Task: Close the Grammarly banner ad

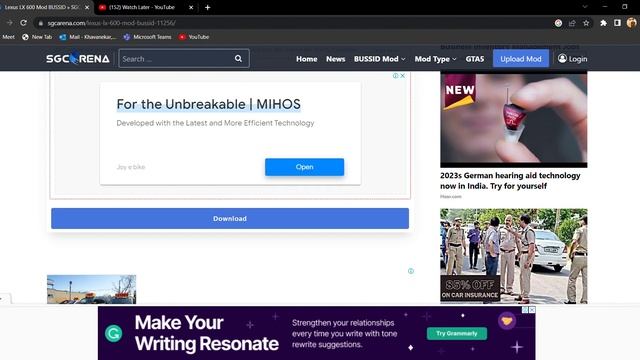Action: click(532, 310)
